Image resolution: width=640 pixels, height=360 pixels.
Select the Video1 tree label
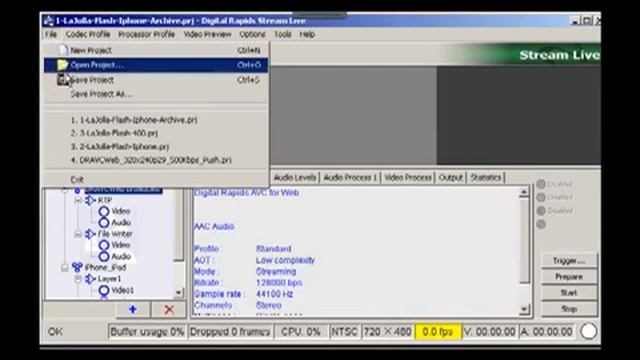(x=122, y=290)
